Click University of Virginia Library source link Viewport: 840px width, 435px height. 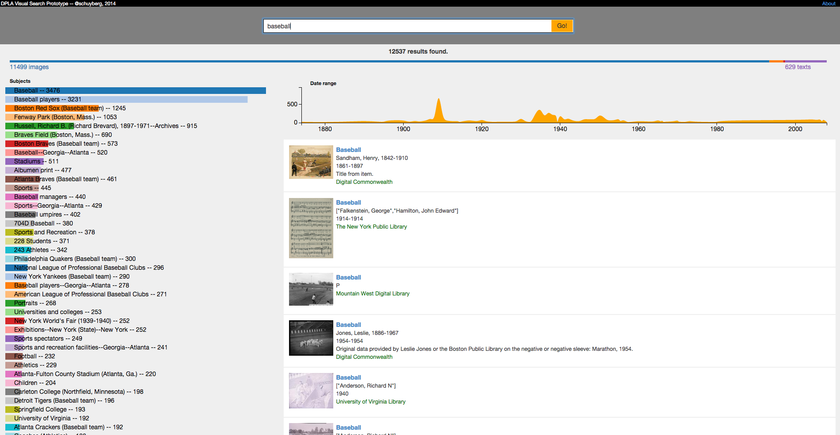[371, 401]
